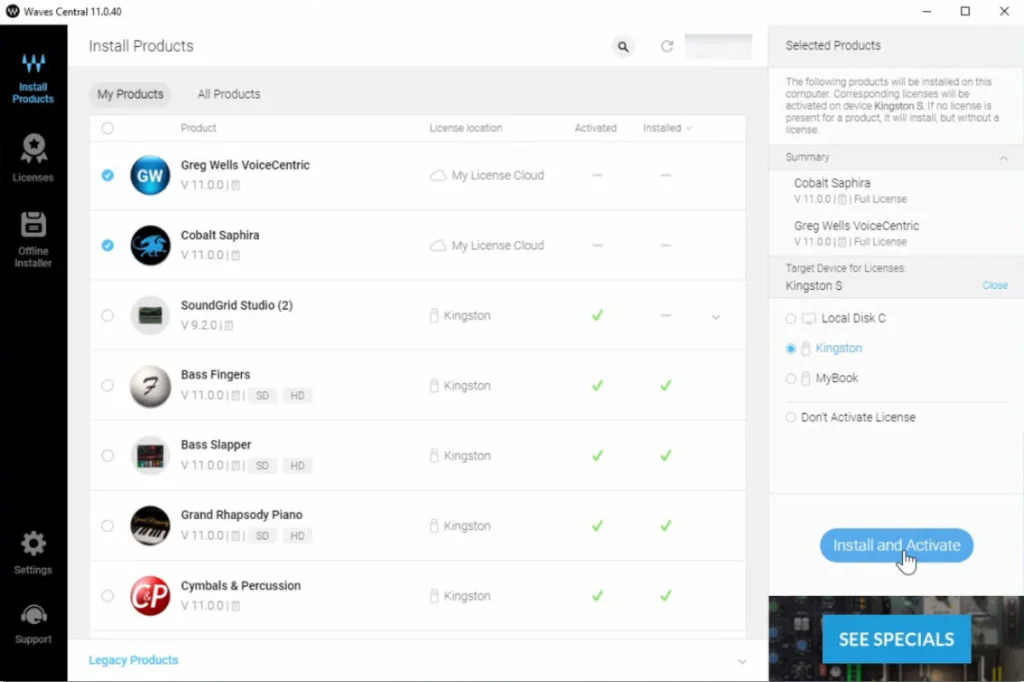Screen dimensions: 1024x682
Task: Choose Local Disk C as target device
Action: click(x=791, y=319)
